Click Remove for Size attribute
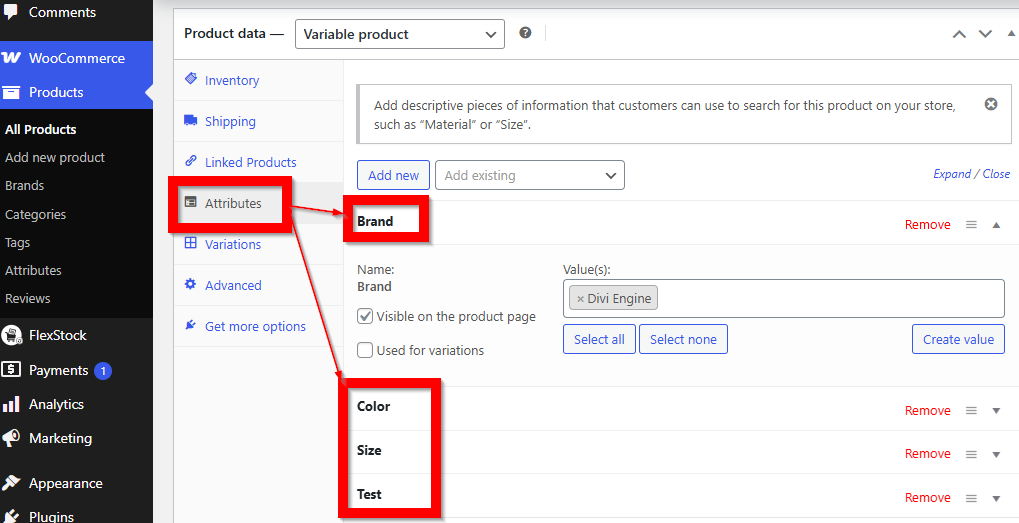 (927, 453)
